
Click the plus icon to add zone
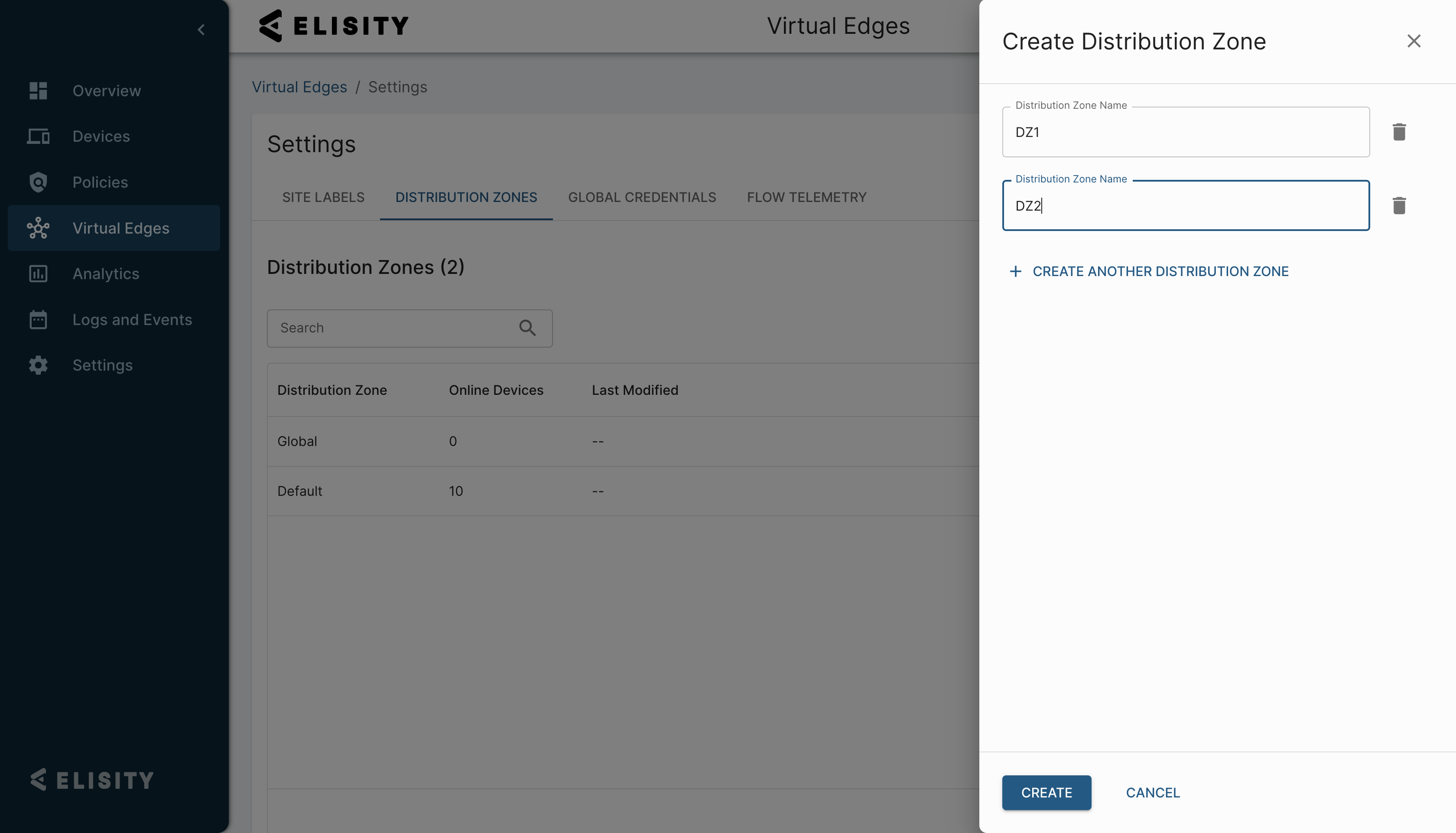coord(1015,271)
